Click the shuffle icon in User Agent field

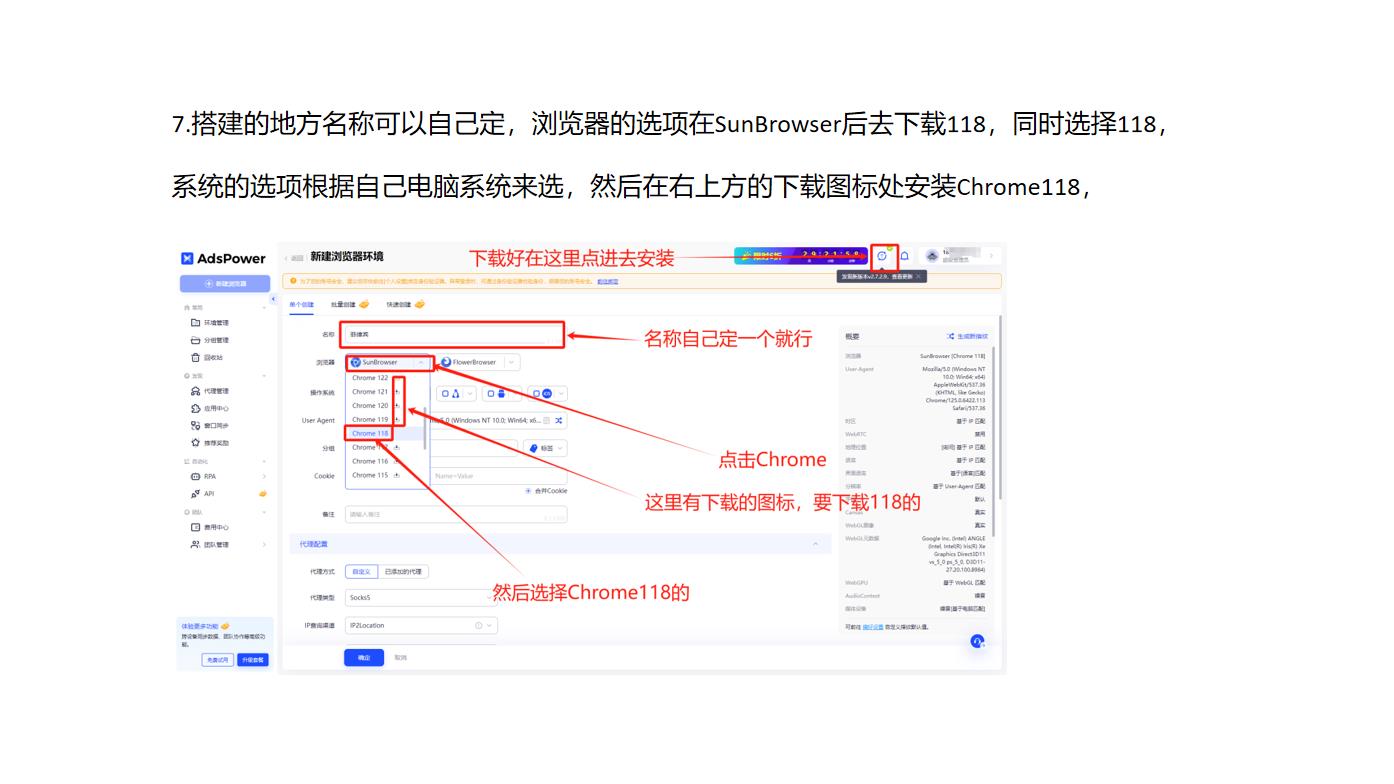[x=558, y=420]
